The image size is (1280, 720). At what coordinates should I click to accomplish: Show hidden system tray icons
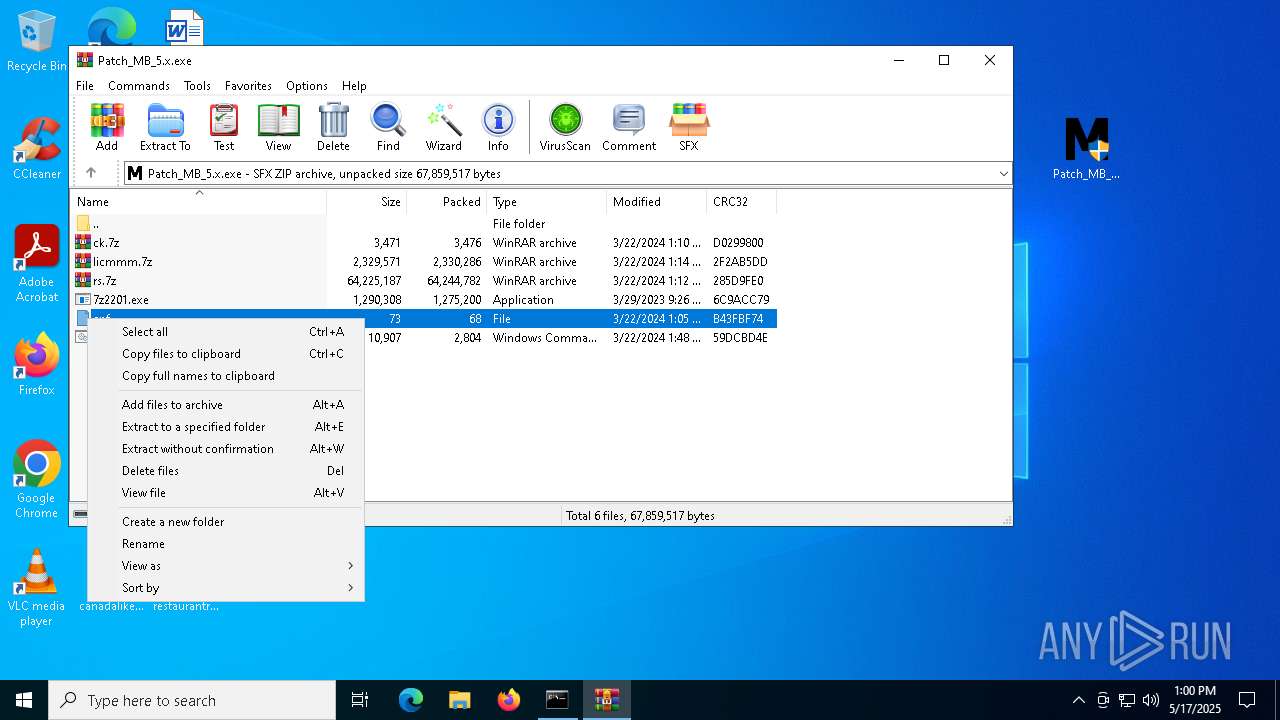(x=1078, y=700)
